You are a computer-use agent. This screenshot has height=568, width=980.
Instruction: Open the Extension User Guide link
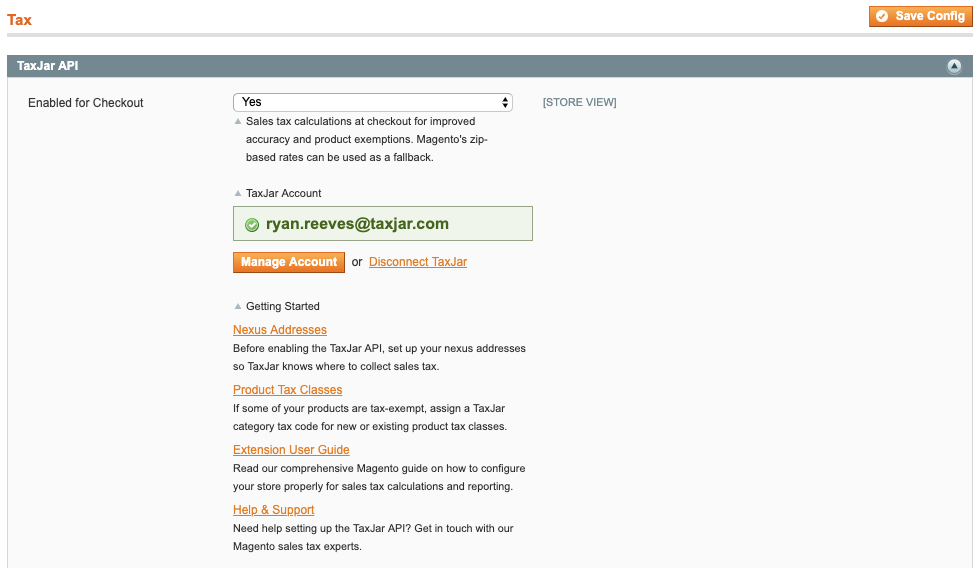291,449
